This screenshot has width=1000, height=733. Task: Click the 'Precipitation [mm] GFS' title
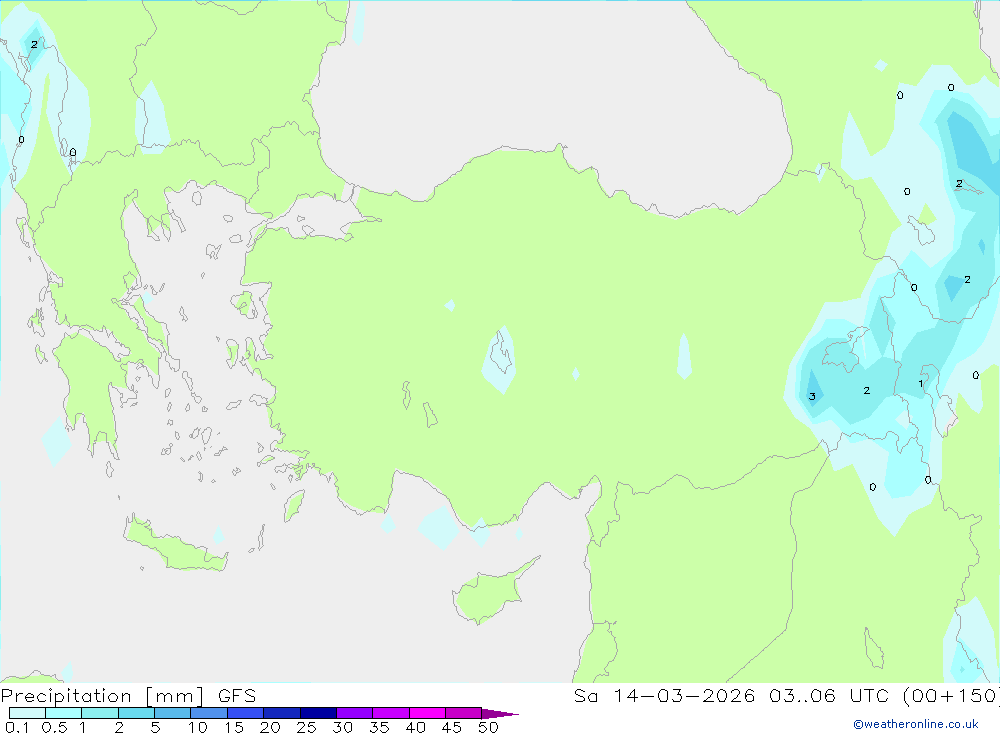tap(128, 696)
